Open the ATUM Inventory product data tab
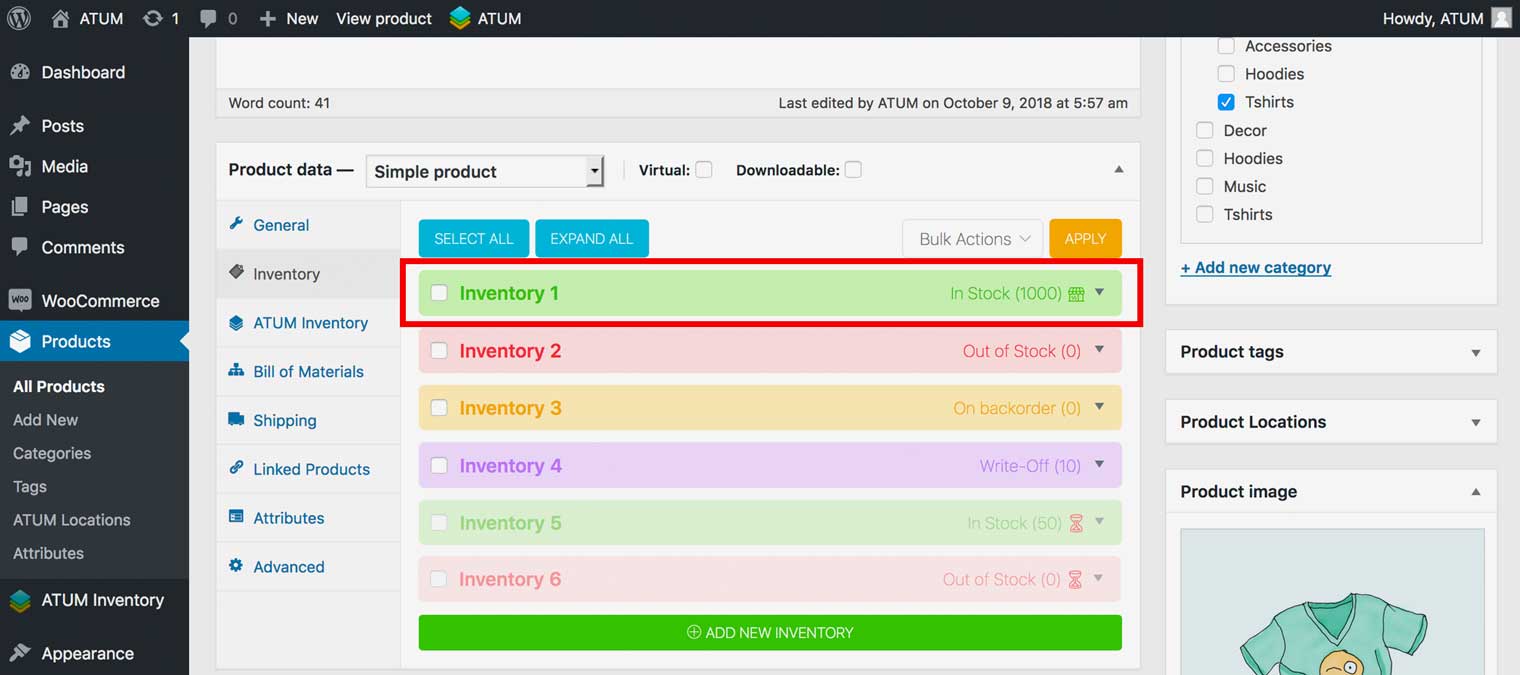 310,323
